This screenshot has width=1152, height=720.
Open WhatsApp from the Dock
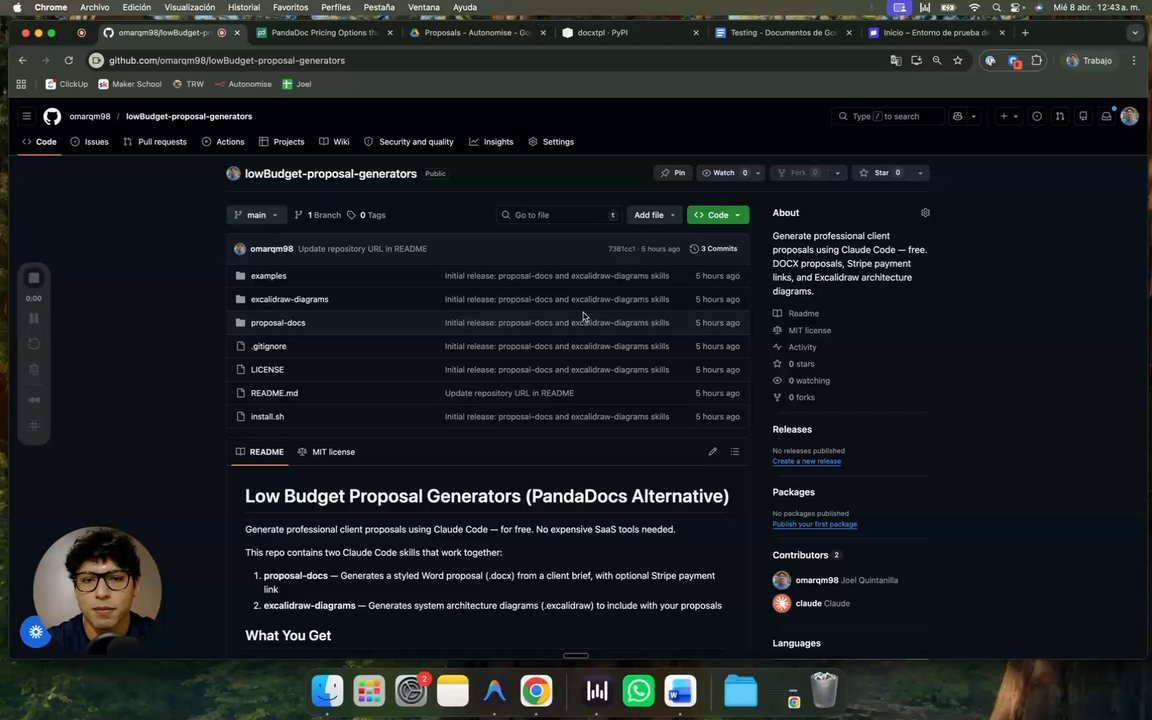[x=638, y=691]
